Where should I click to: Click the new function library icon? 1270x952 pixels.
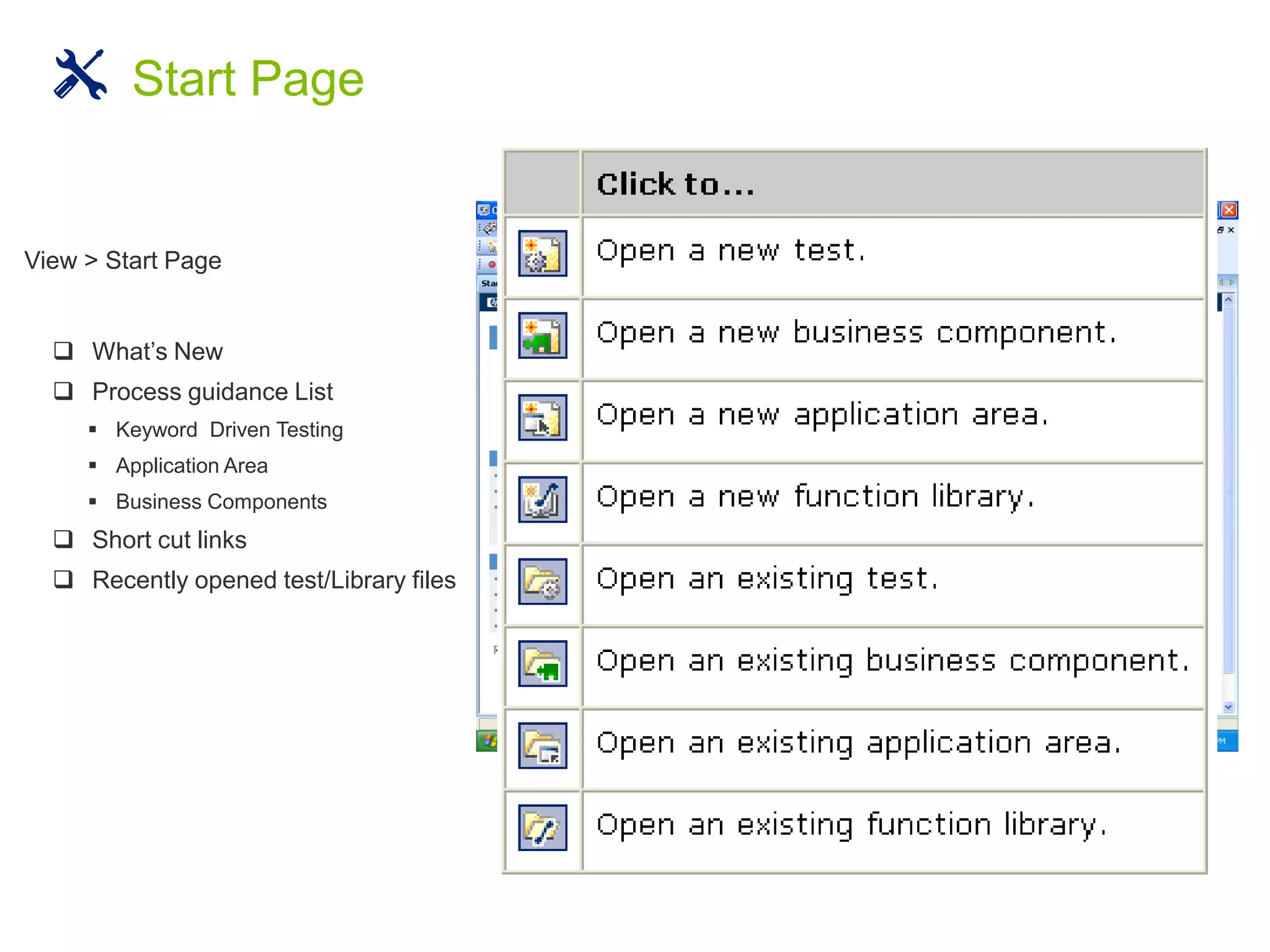[543, 499]
